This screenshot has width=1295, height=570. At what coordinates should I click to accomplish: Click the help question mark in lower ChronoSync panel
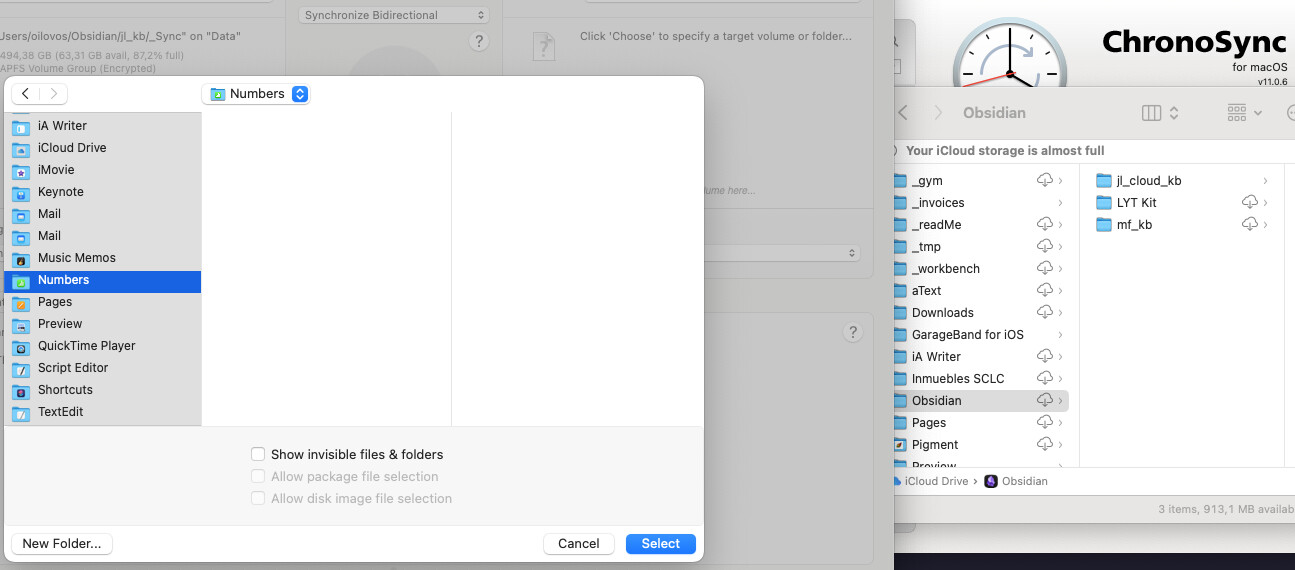852,333
